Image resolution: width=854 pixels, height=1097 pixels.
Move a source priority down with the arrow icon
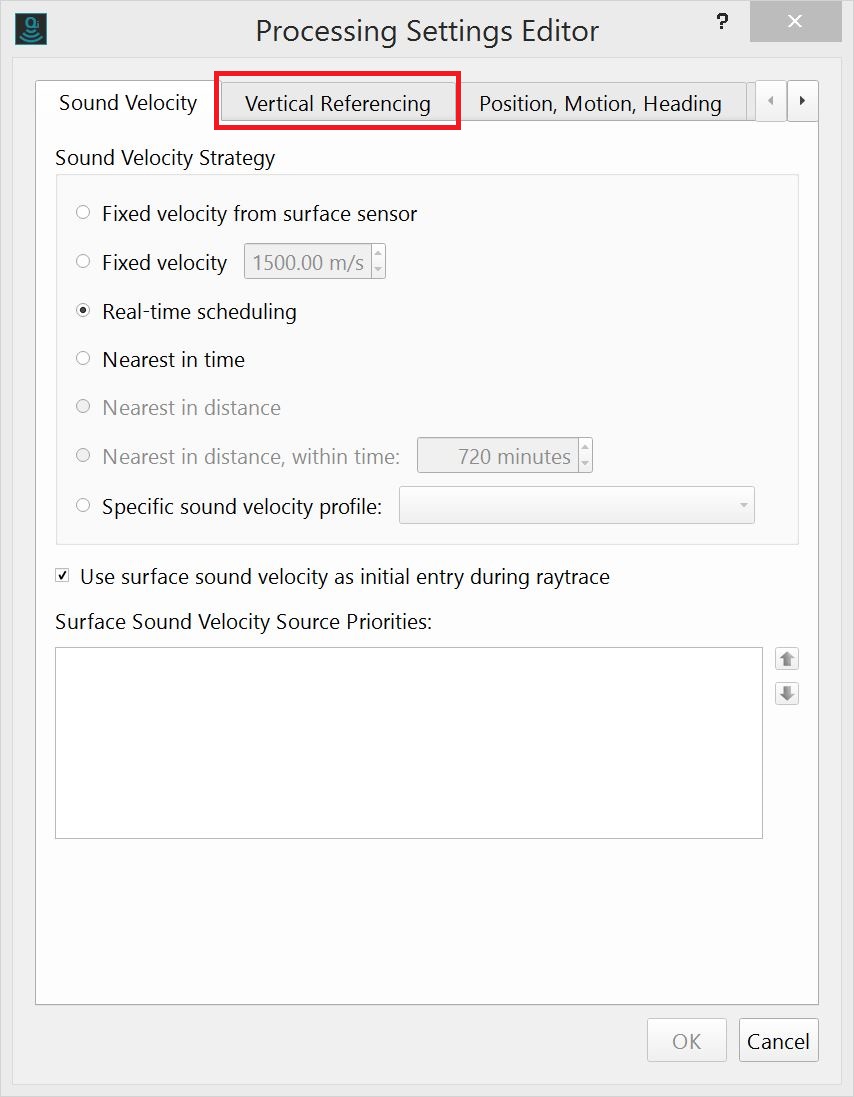coord(786,693)
